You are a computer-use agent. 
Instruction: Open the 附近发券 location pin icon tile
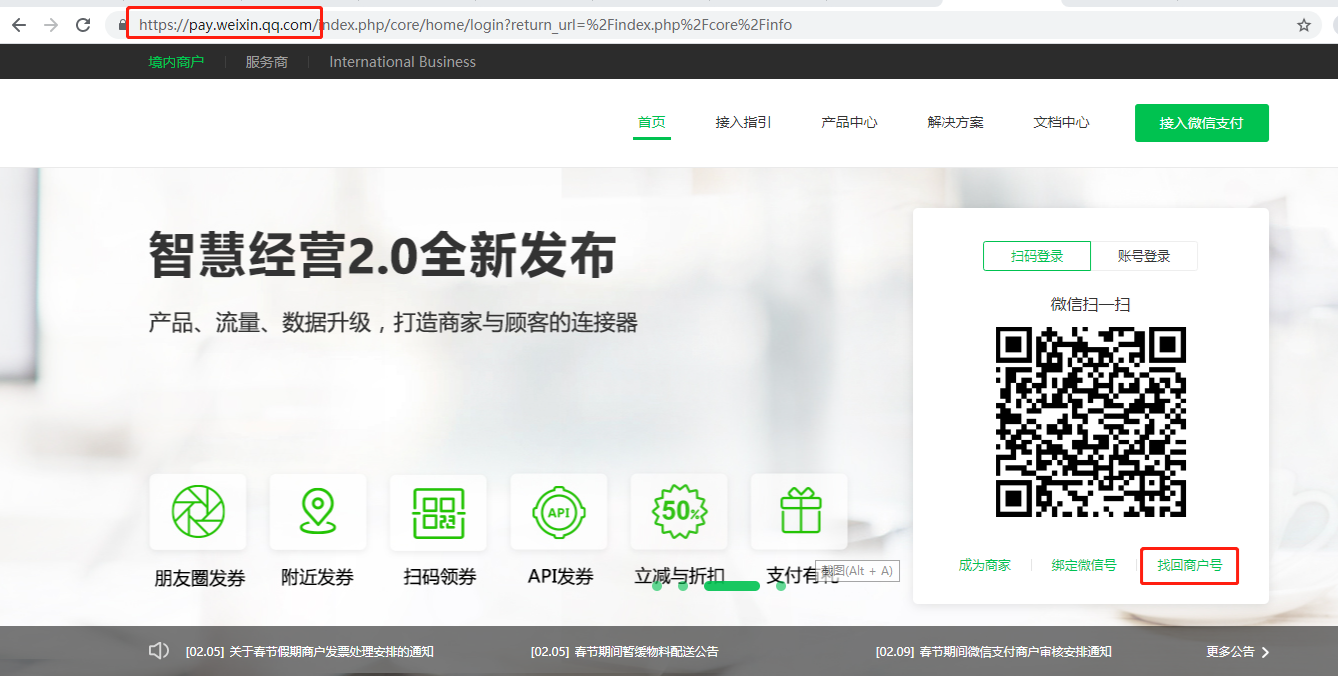coord(318,512)
